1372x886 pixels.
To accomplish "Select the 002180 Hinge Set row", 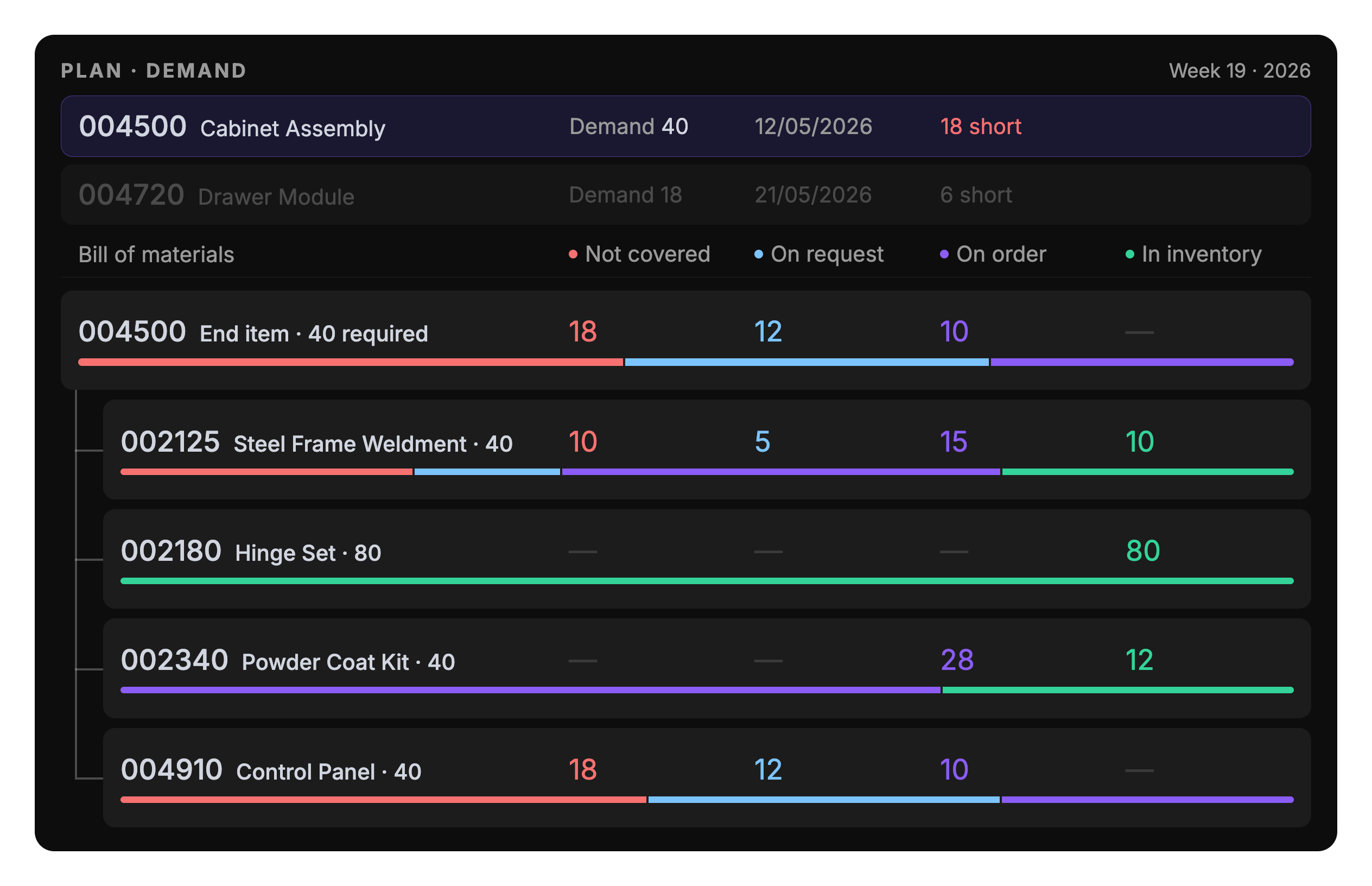I will pyautogui.click(x=707, y=558).
